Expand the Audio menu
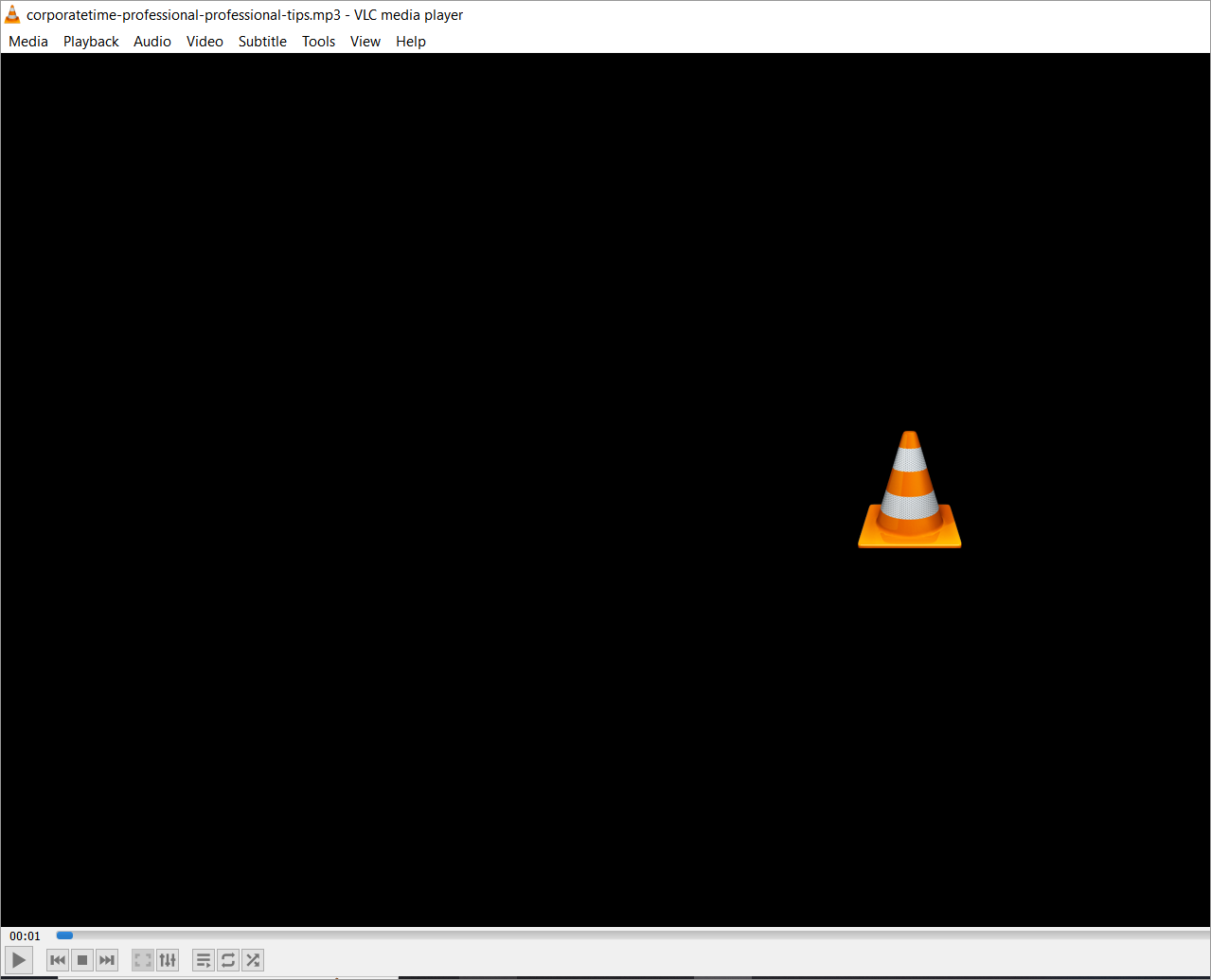Image resolution: width=1211 pixels, height=980 pixels. (x=152, y=42)
